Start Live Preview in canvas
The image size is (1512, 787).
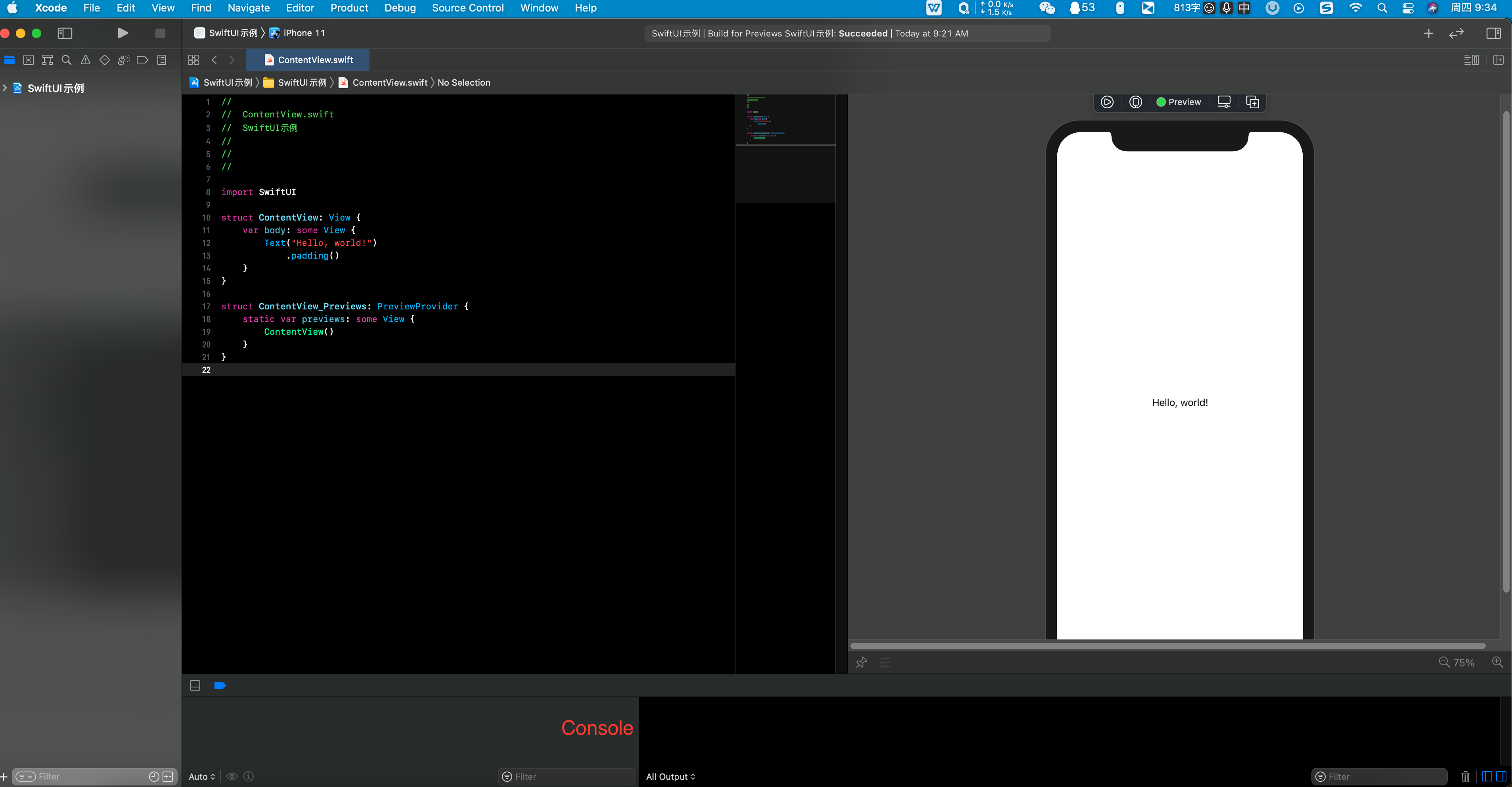(1107, 102)
